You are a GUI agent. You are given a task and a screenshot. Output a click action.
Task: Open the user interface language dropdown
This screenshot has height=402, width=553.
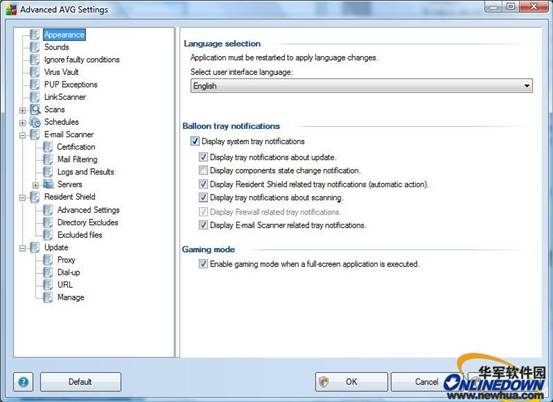361,86
